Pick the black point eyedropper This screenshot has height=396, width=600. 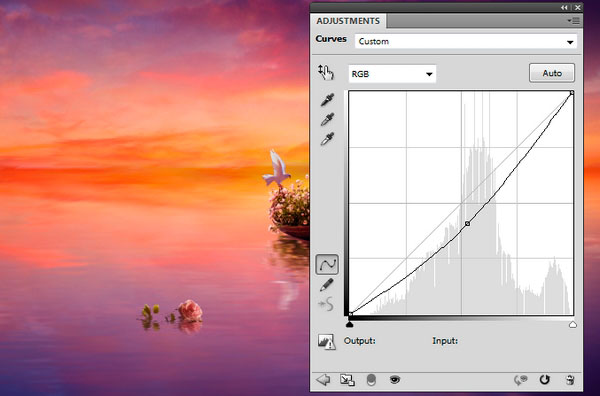pyautogui.click(x=327, y=100)
